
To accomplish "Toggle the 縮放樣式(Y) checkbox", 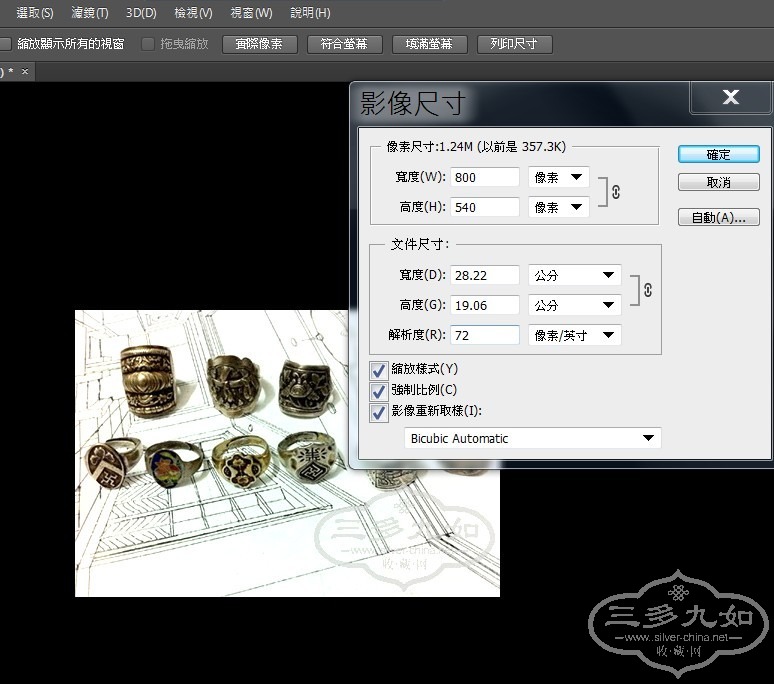I will point(379,369).
